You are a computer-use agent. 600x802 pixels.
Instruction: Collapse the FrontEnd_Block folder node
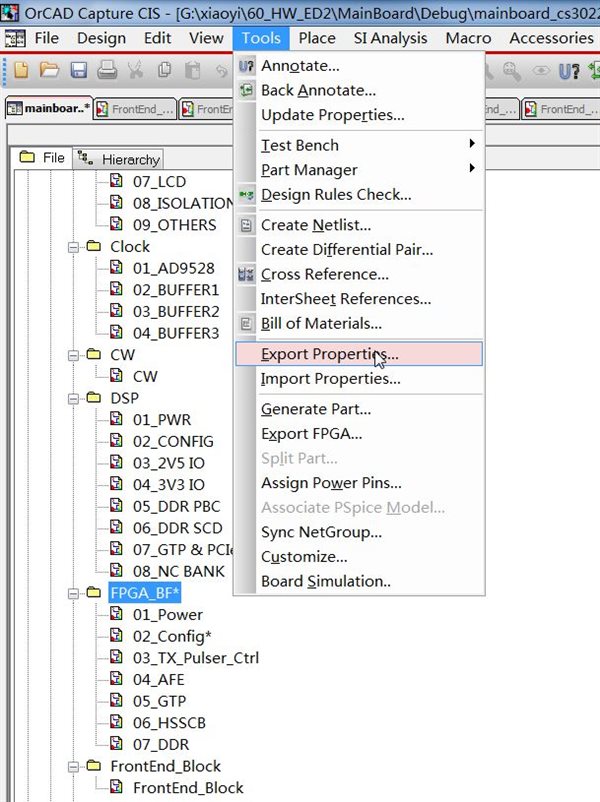pos(73,766)
